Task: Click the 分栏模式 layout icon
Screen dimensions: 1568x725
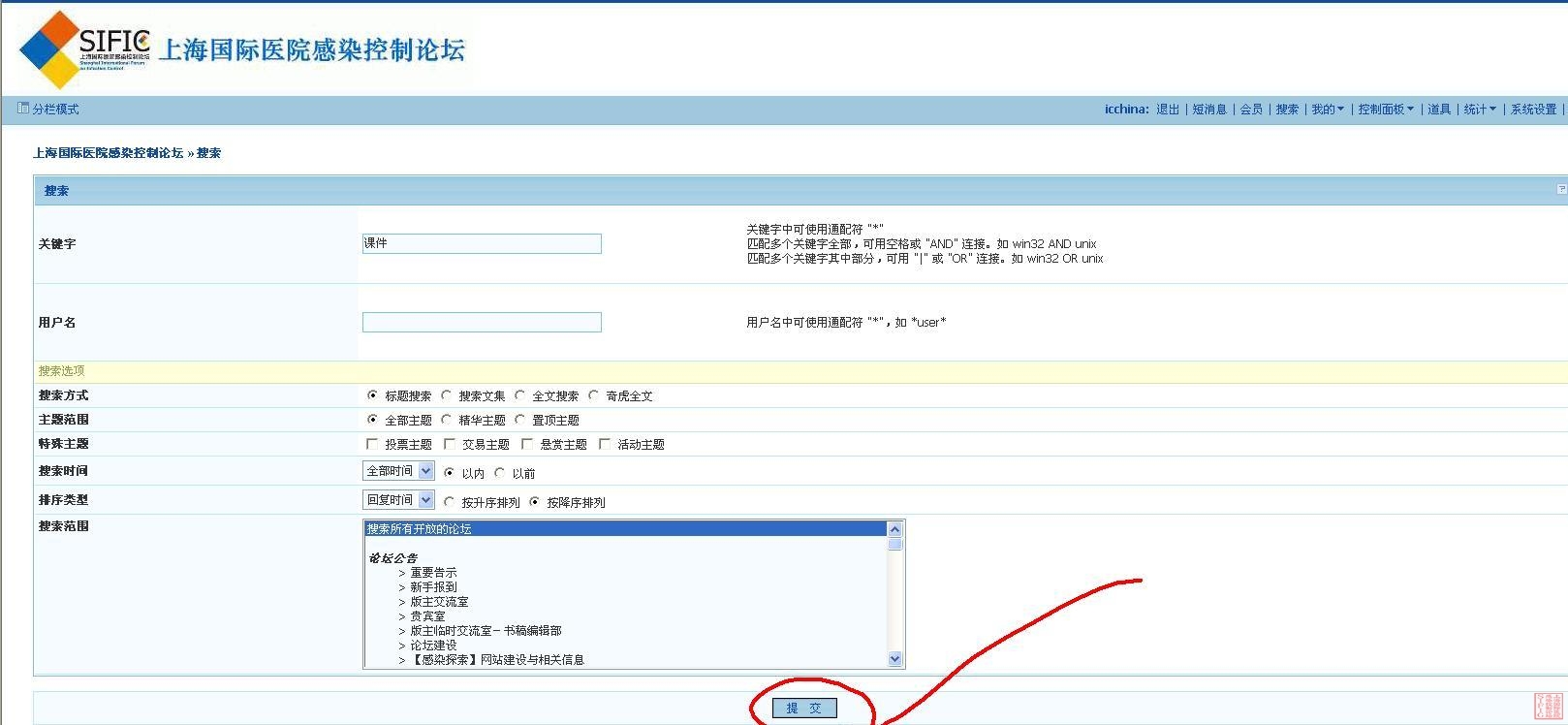Action: pos(23,109)
